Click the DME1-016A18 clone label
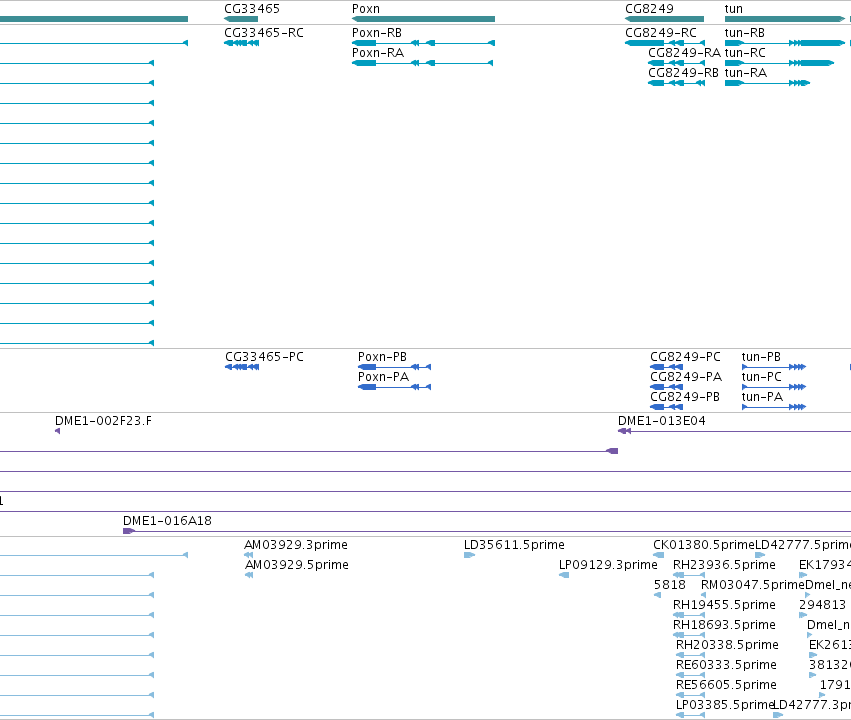851x720 pixels. 167,520
